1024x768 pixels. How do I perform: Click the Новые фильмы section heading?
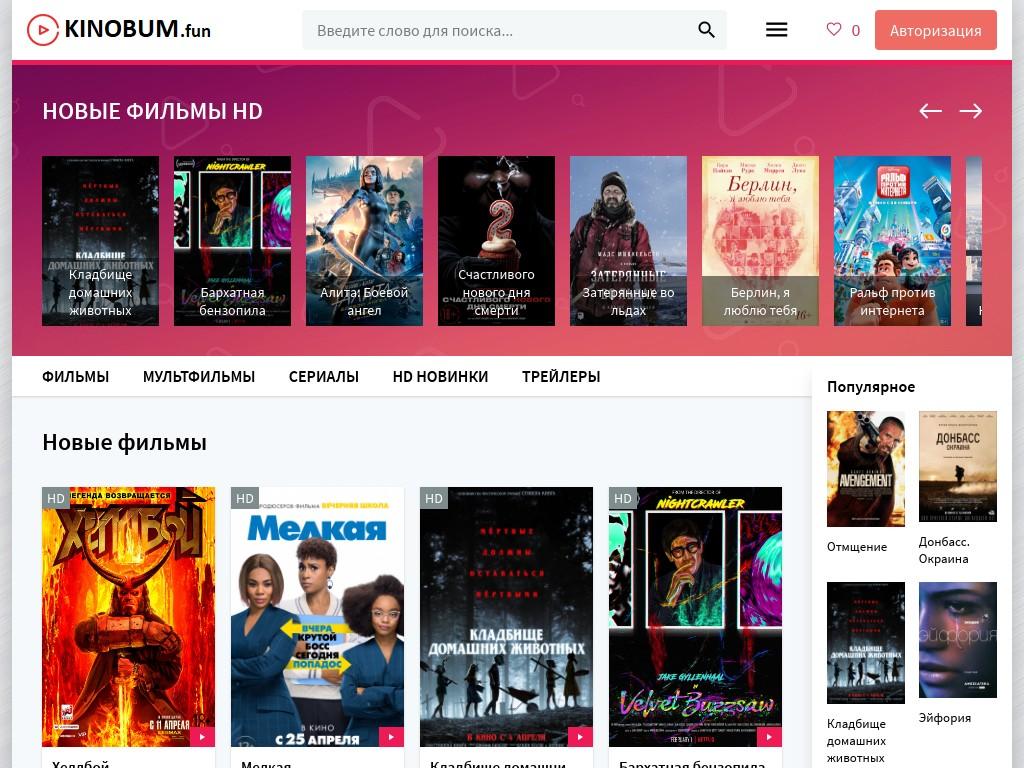click(x=124, y=442)
